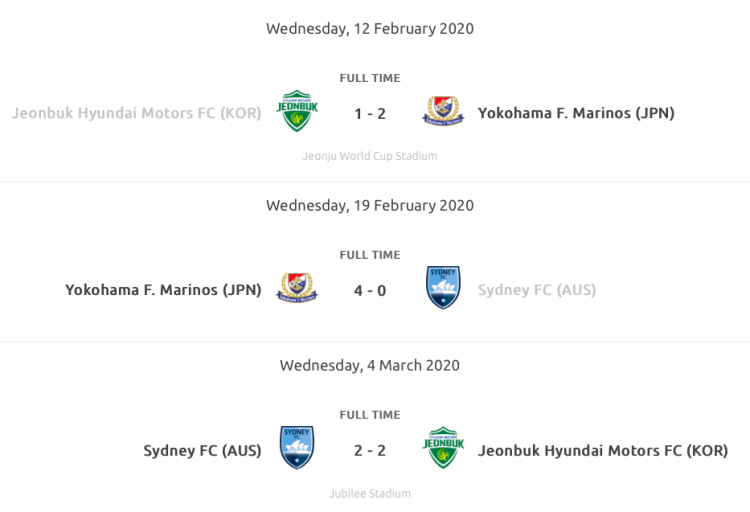The width and height of the screenshot is (750, 512).
Task: Click the Sydney FC crest in the 4 March match
Action: pyautogui.click(x=298, y=449)
